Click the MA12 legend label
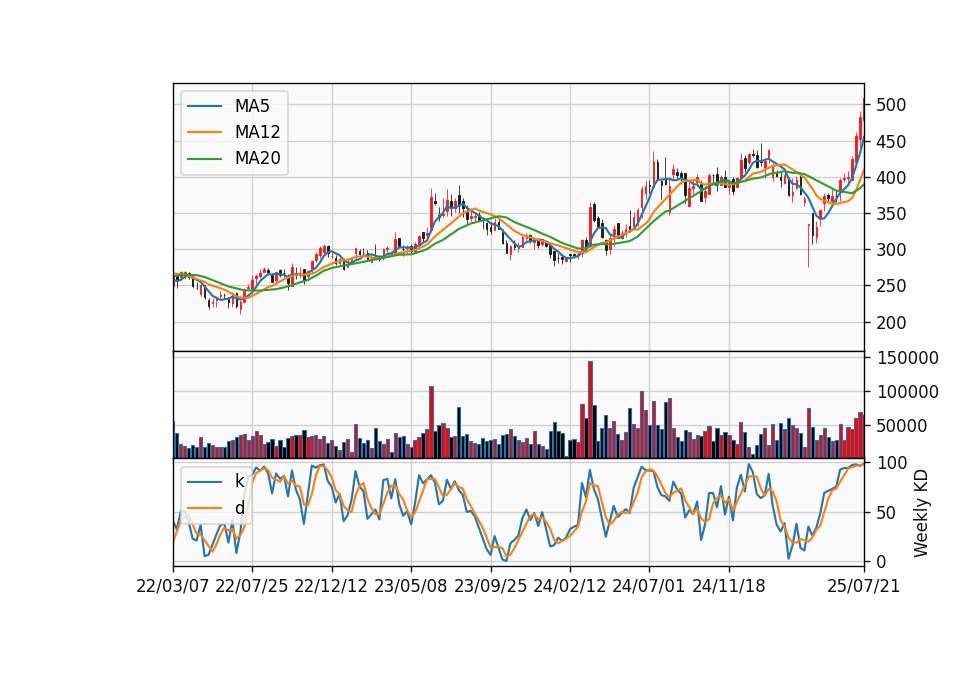 (x=257, y=132)
